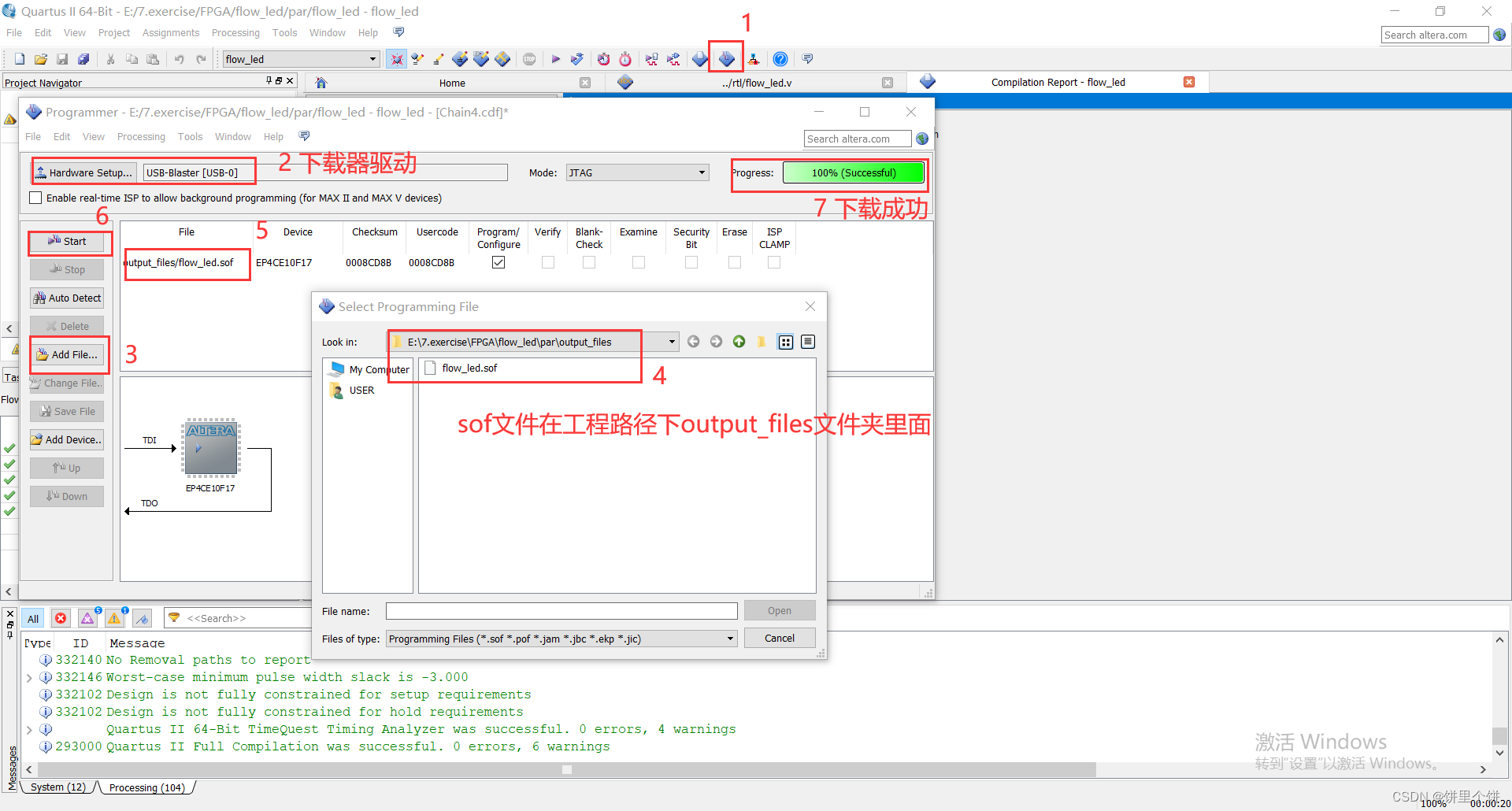This screenshot has width=1512, height=811.
Task: Click the Auto Detect button
Action: coord(67,298)
